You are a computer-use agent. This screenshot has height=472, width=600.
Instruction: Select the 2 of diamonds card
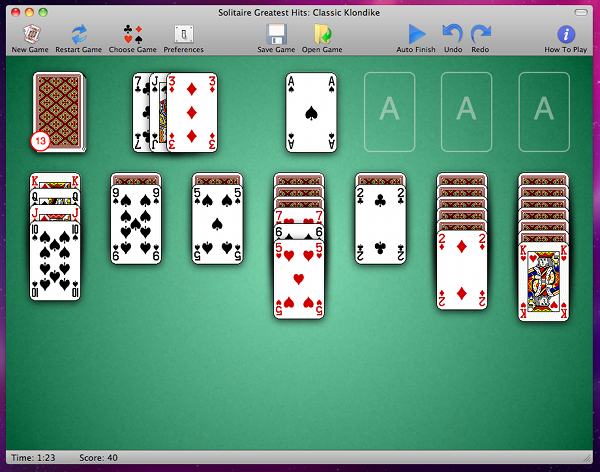tap(462, 270)
